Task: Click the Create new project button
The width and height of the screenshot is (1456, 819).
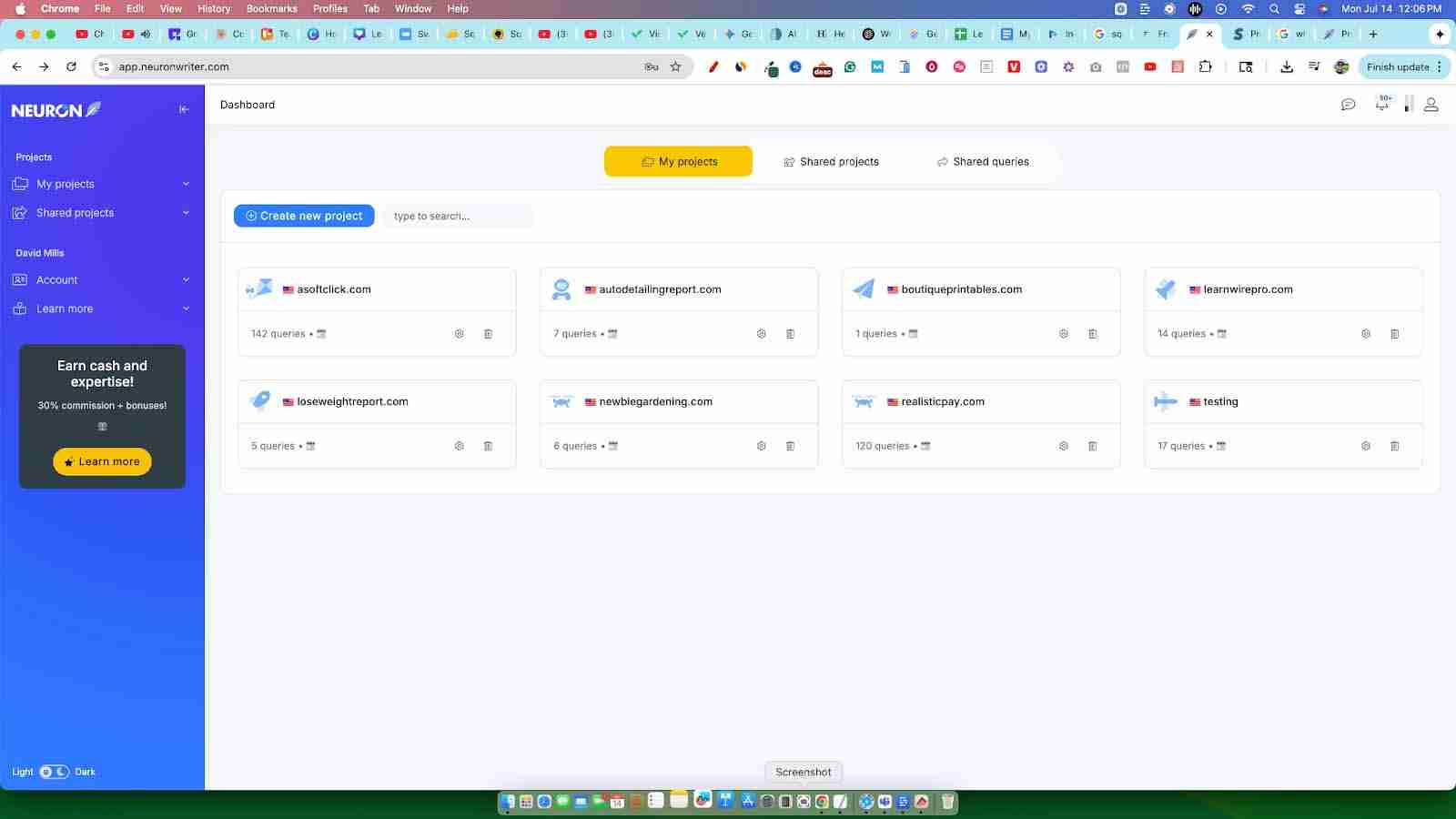Action: pyautogui.click(x=304, y=216)
